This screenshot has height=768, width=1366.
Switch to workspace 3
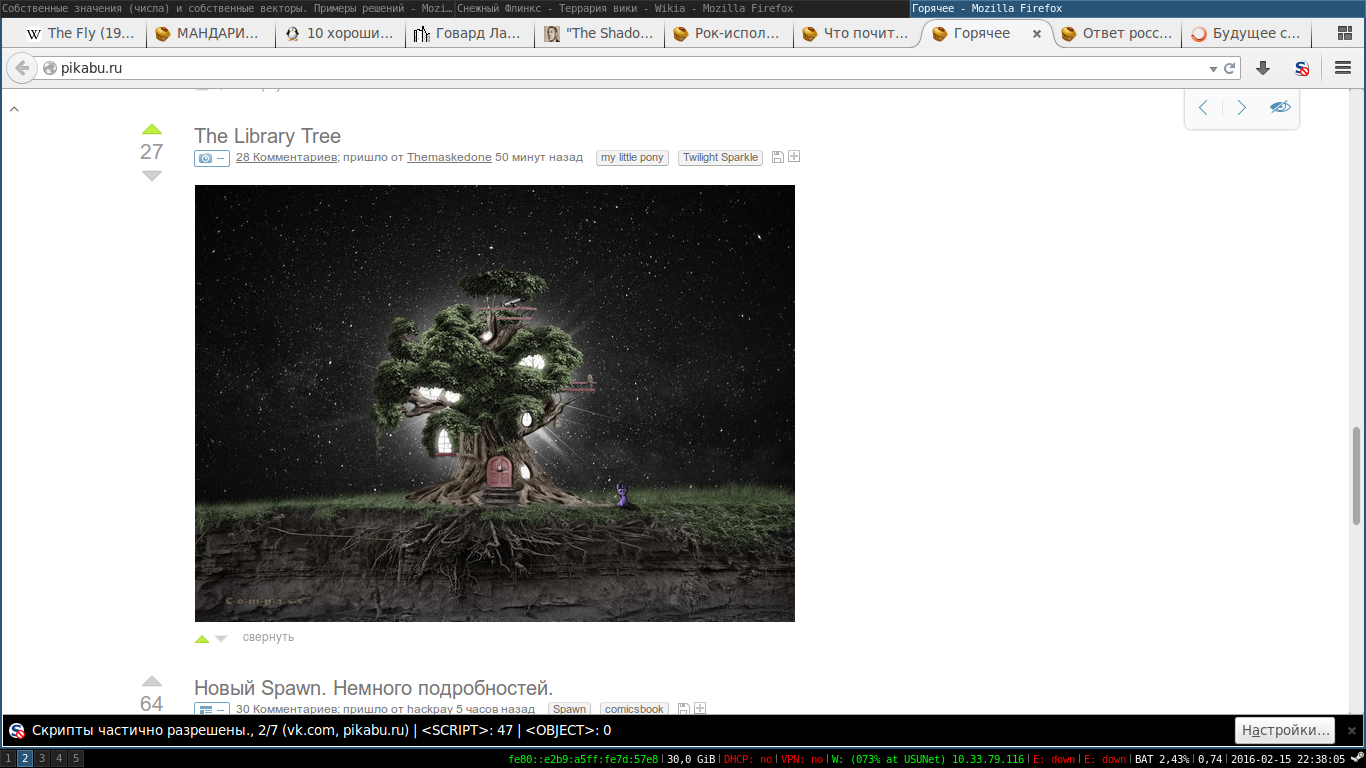tap(42, 759)
